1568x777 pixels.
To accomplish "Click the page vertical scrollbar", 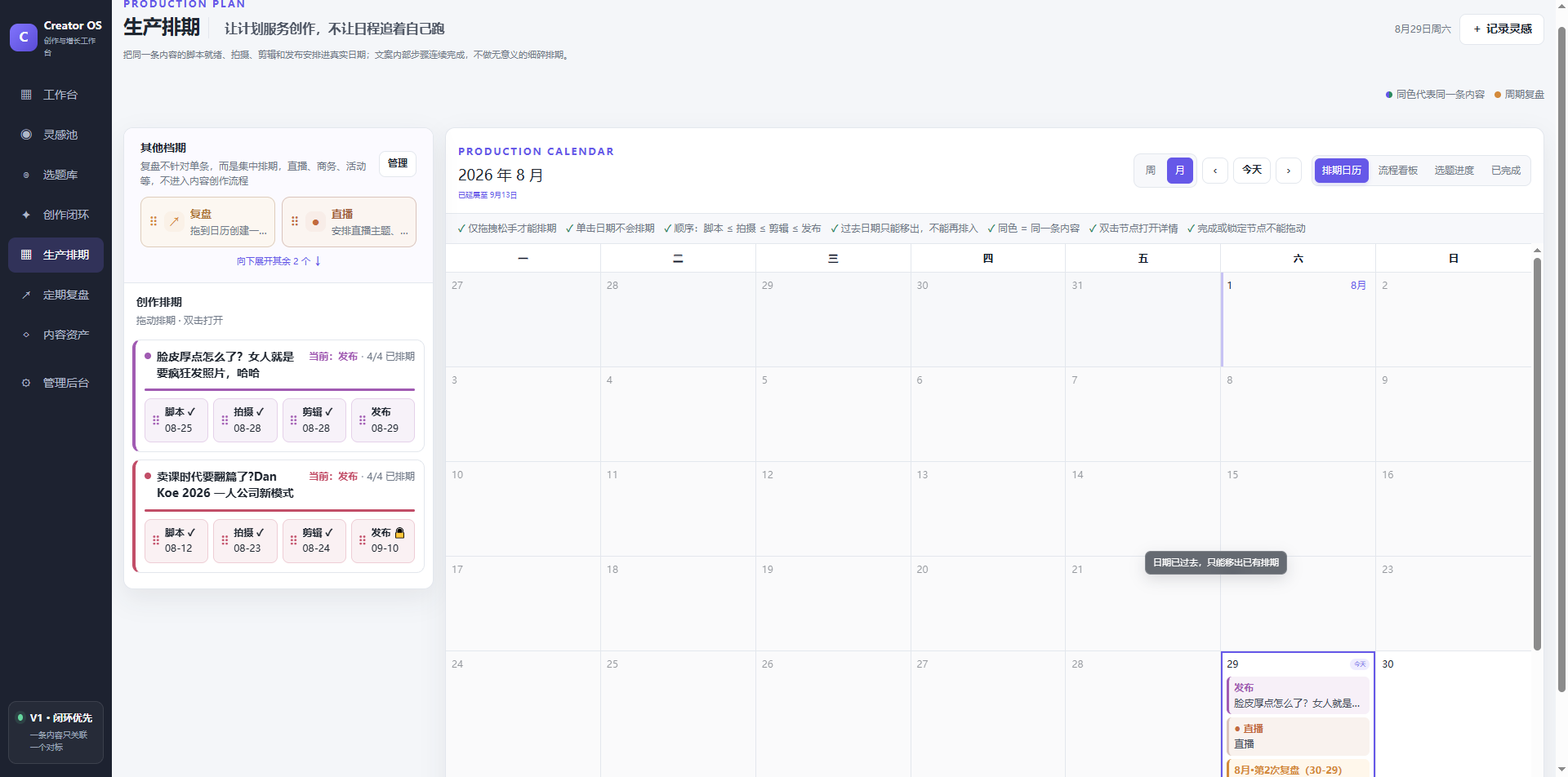I will 1561,359.
